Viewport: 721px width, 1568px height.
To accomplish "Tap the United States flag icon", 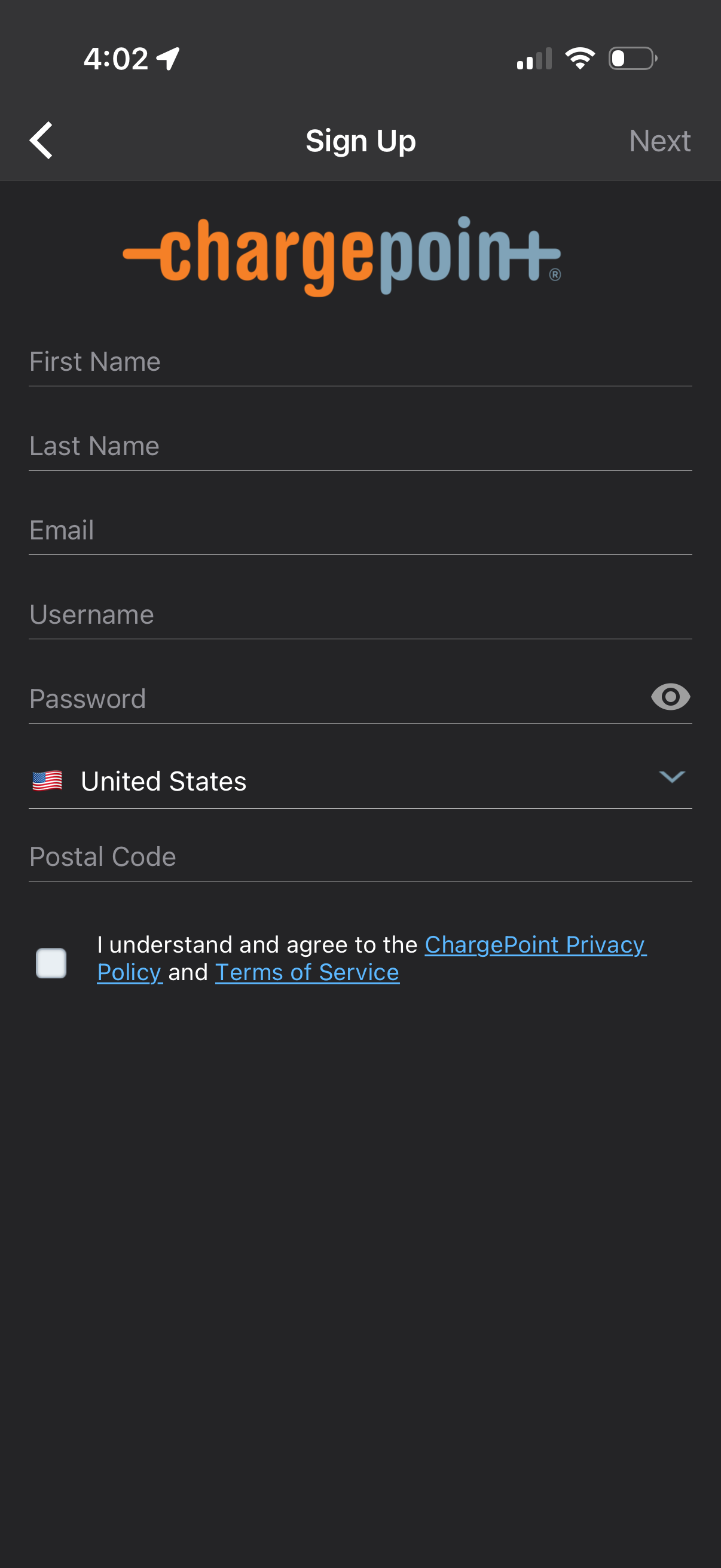I will pyautogui.click(x=47, y=780).
